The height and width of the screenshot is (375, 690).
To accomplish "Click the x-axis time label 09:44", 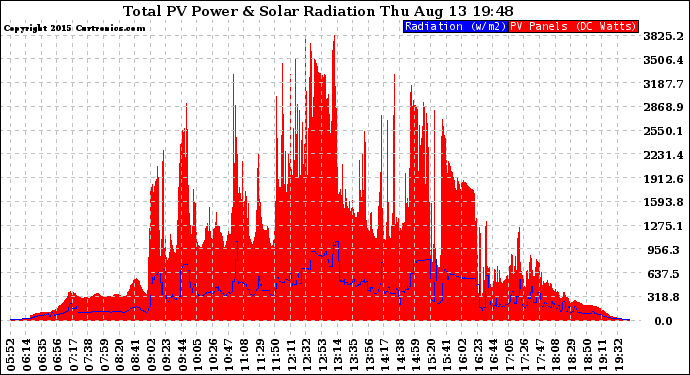I will pyautogui.click(x=182, y=355).
